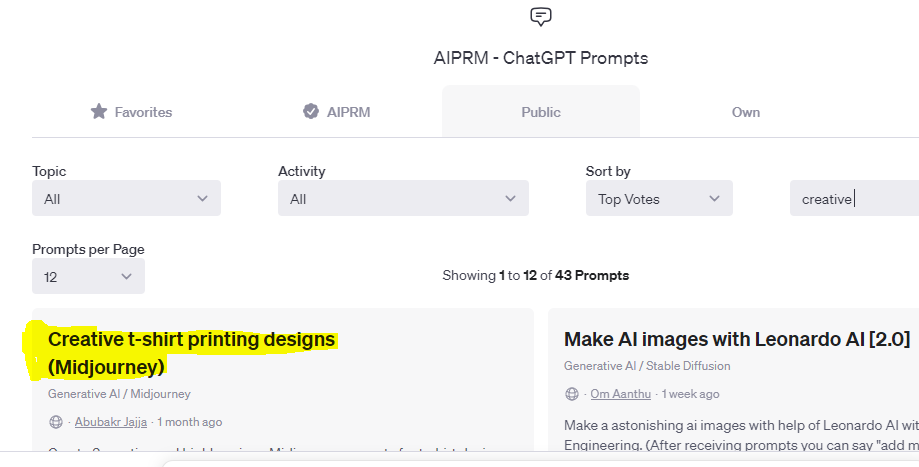This screenshot has height=467, width=919.
Task: Go to the Own tab
Action: (746, 112)
